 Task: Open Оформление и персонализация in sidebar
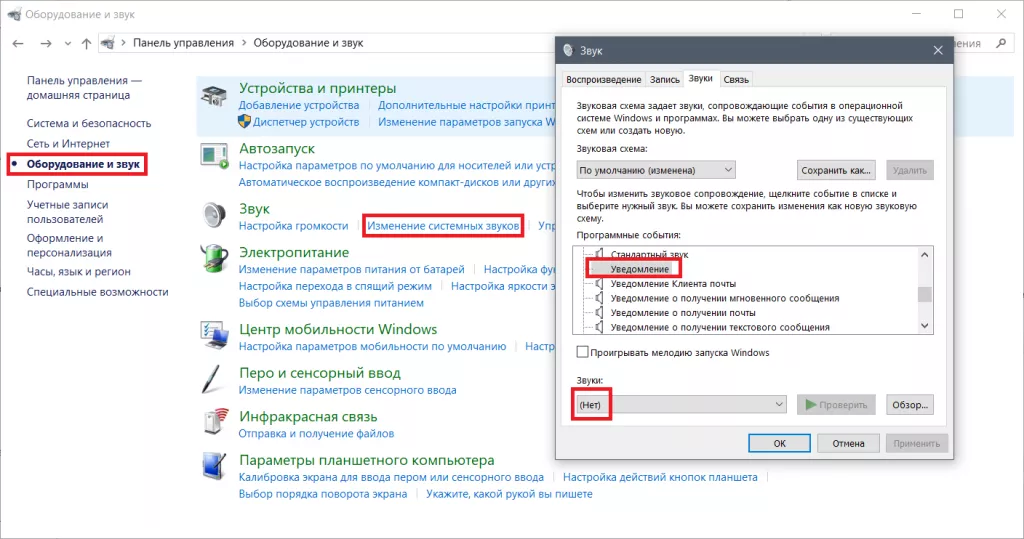69,245
